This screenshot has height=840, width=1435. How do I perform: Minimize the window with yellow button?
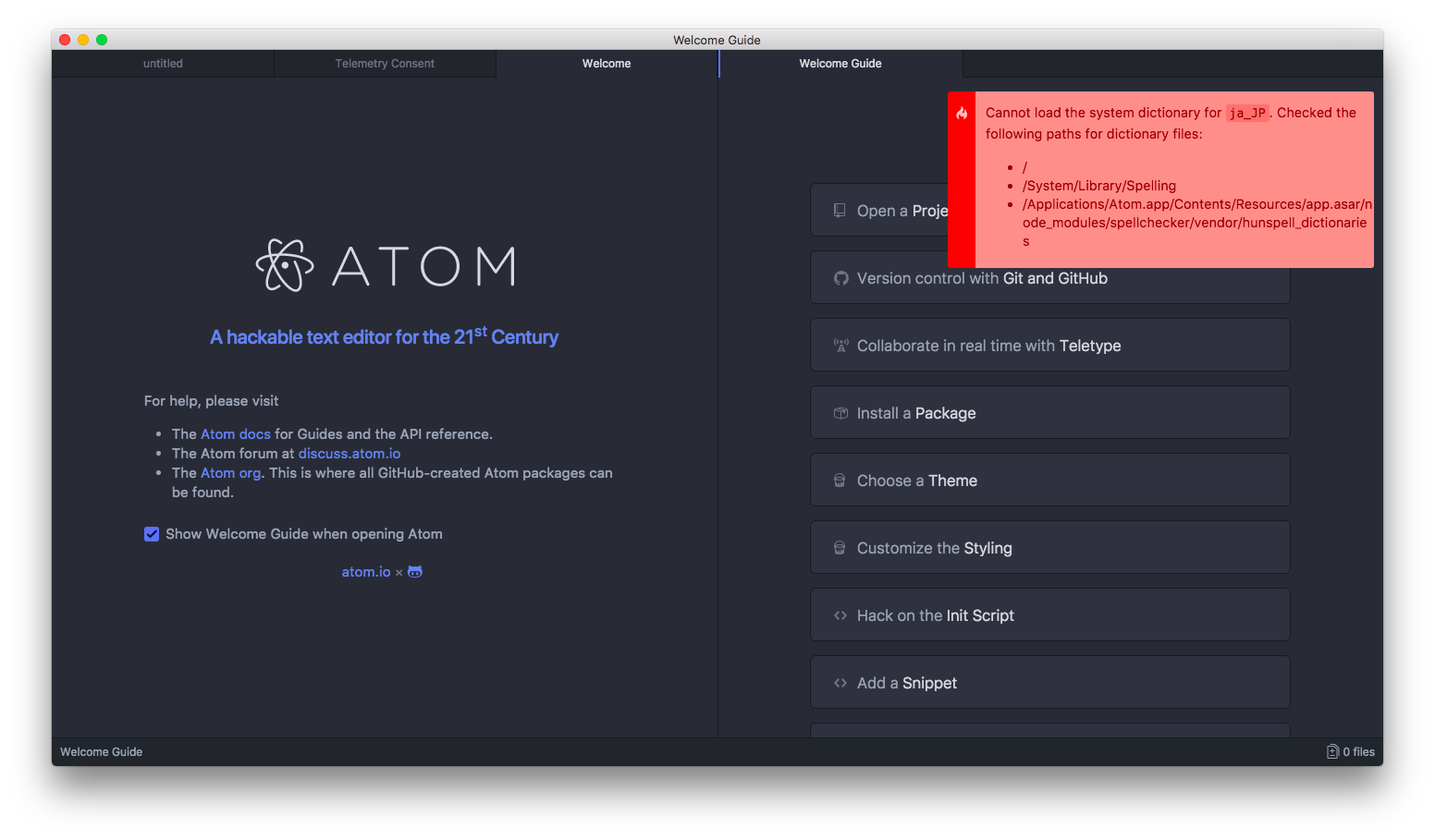[83, 40]
